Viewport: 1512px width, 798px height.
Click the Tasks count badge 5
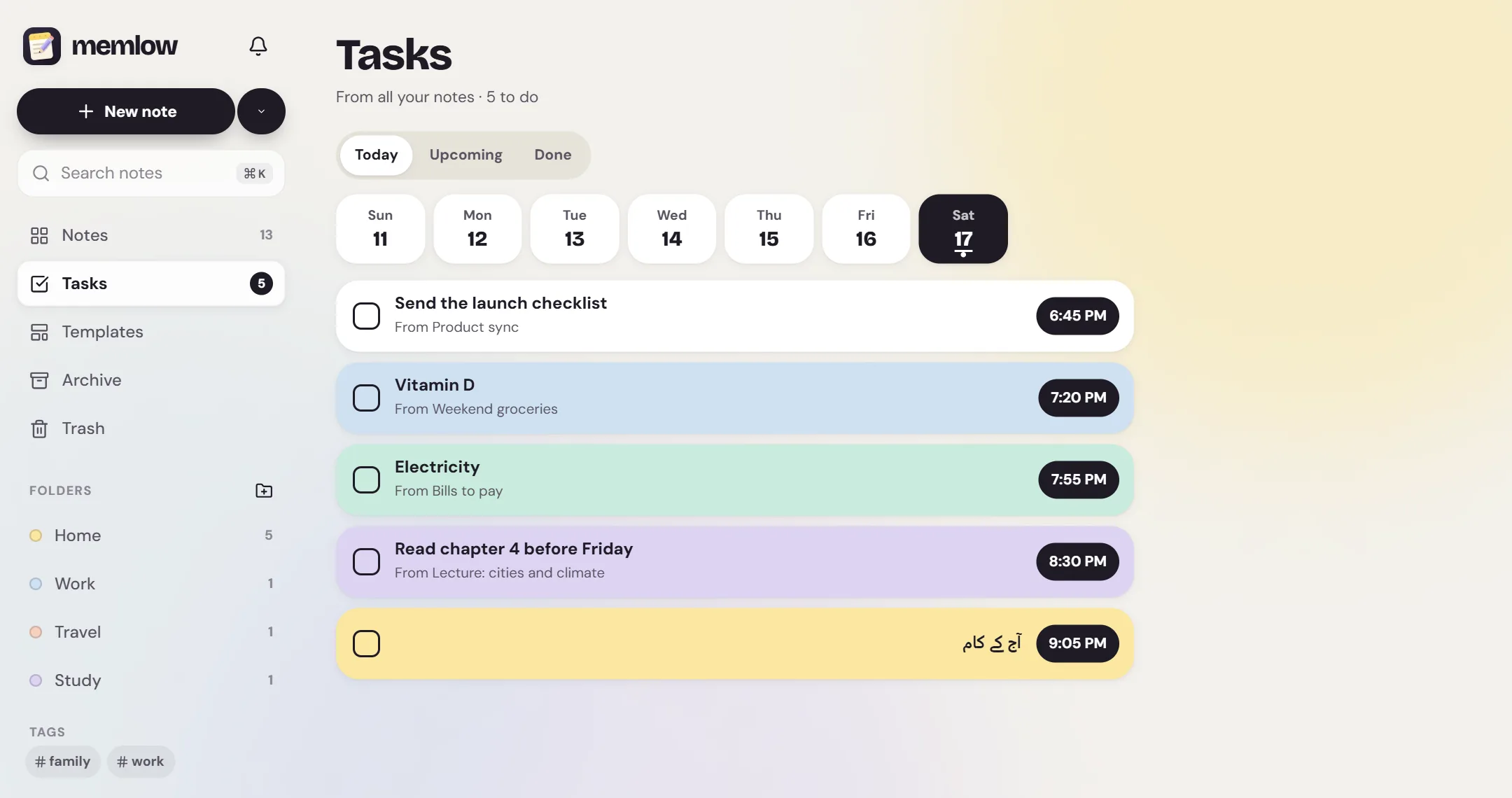pyautogui.click(x=261, y=283)
